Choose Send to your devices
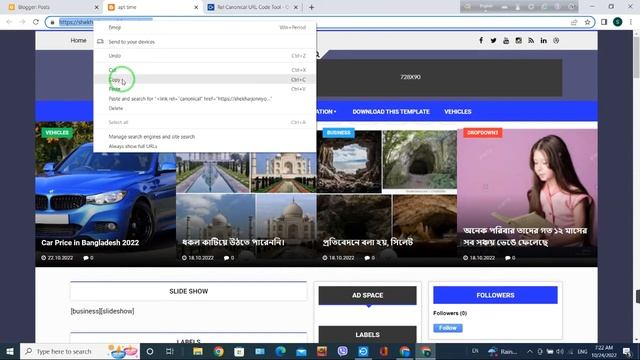The height and width of the screenshot is (360, 640). 205,42
